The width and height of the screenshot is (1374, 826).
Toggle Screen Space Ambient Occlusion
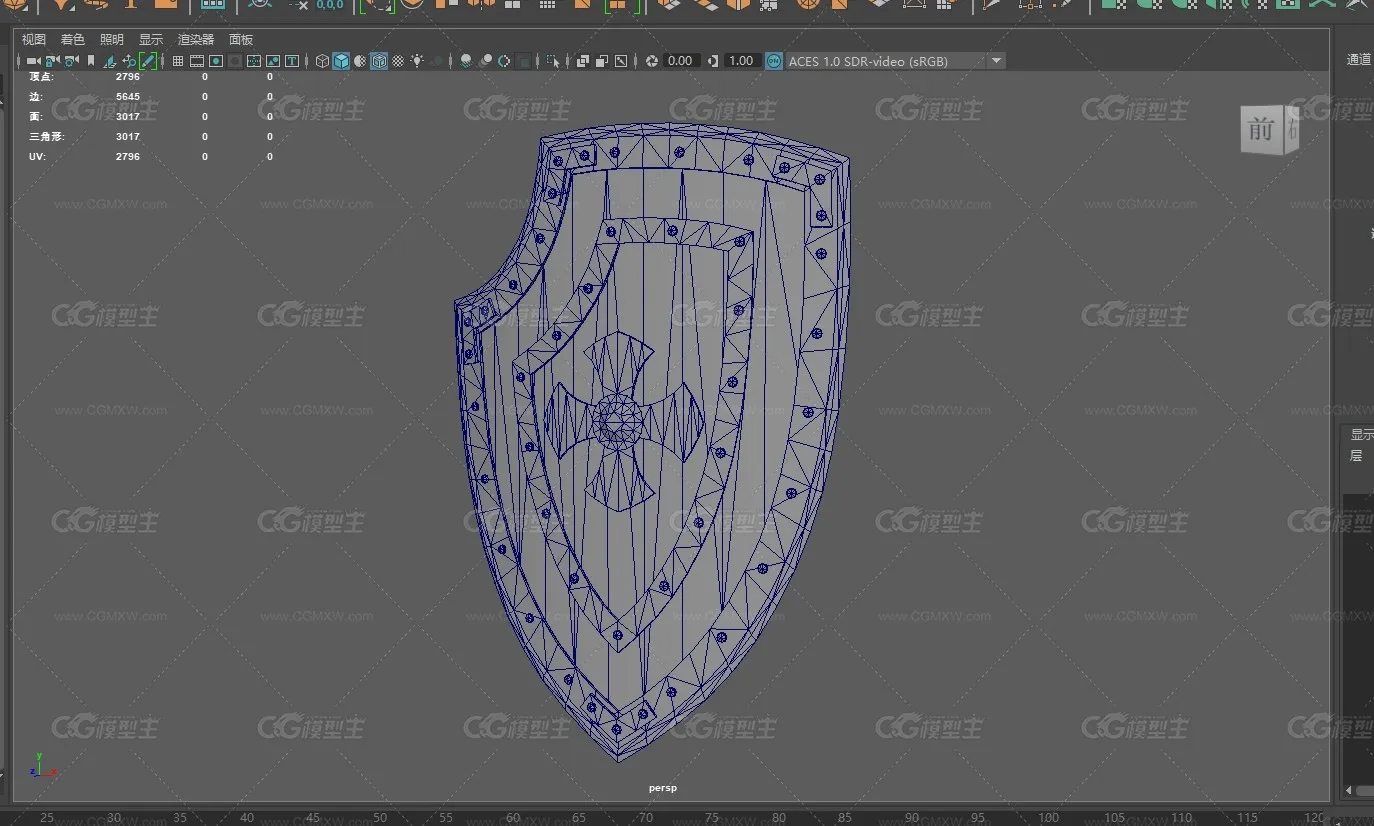point(466,61)
